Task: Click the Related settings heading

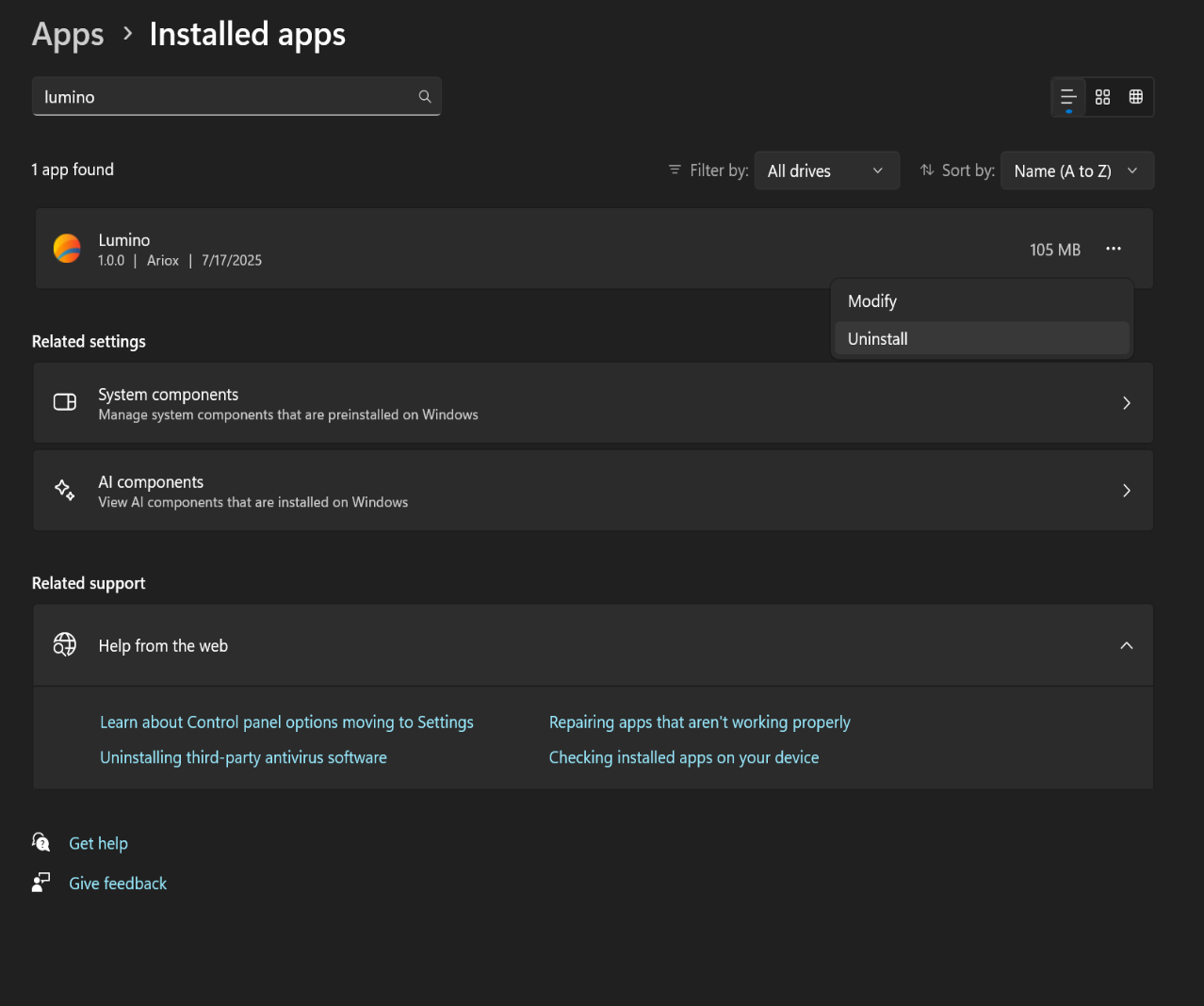Action: tap(89, 342)
